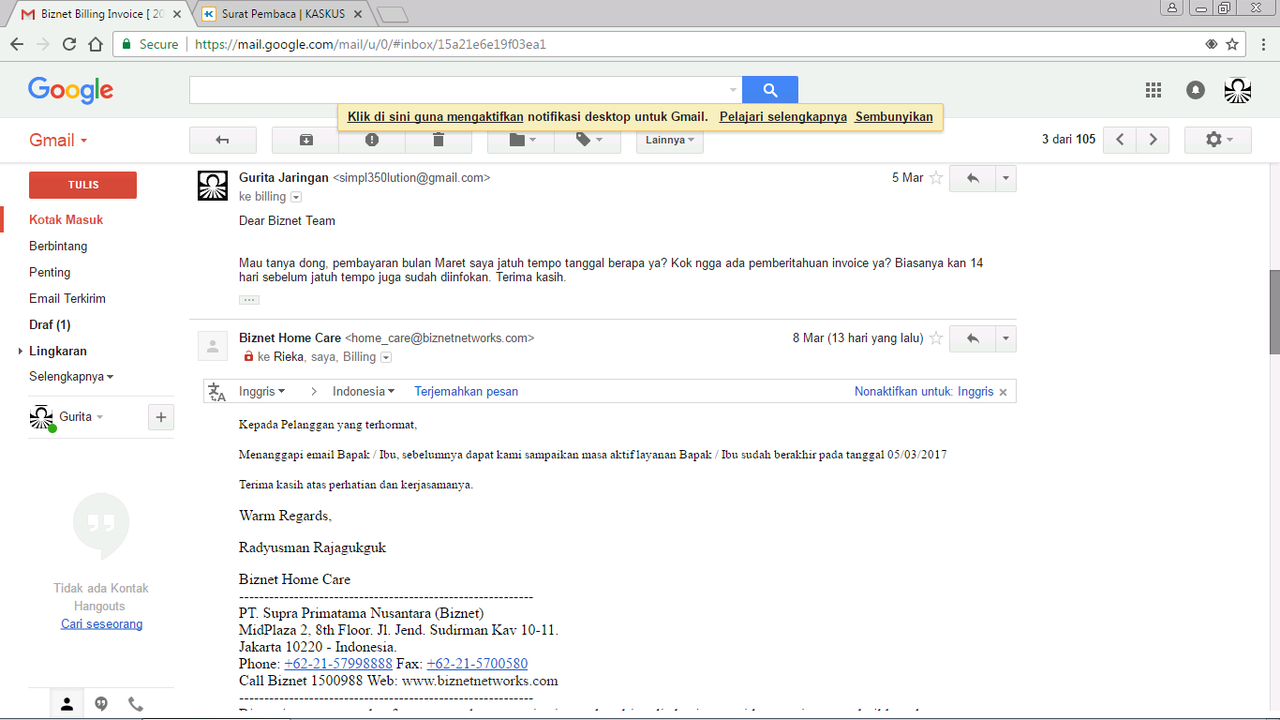Click the Terjemahkan pesan link

coord(466,392)
